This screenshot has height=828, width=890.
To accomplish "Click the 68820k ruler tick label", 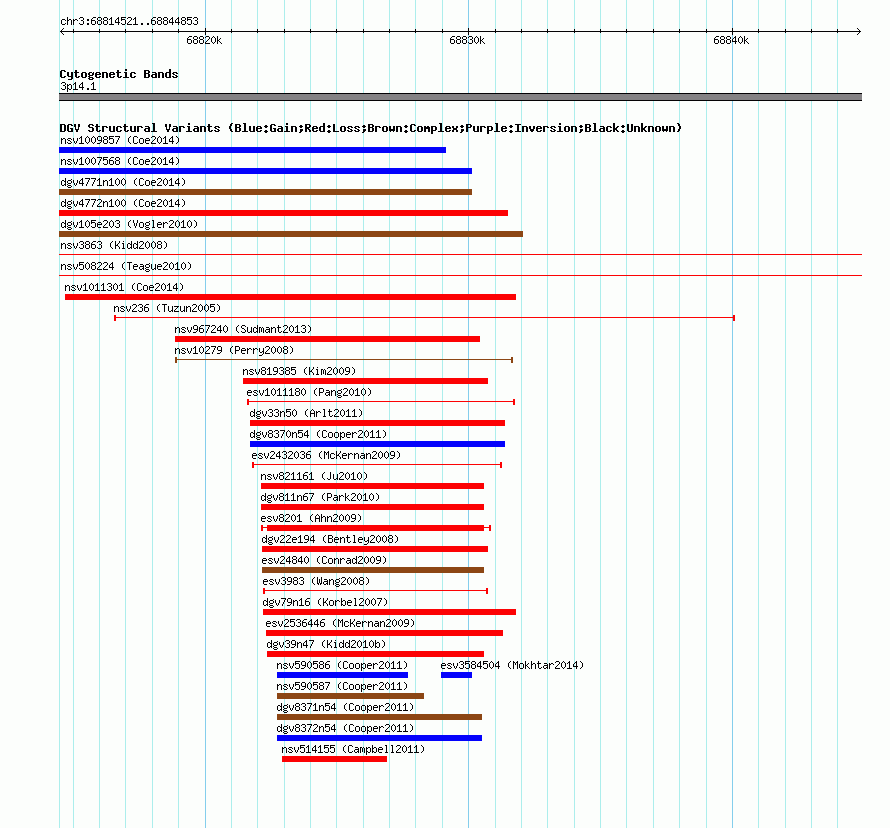I will coord(204,40).
